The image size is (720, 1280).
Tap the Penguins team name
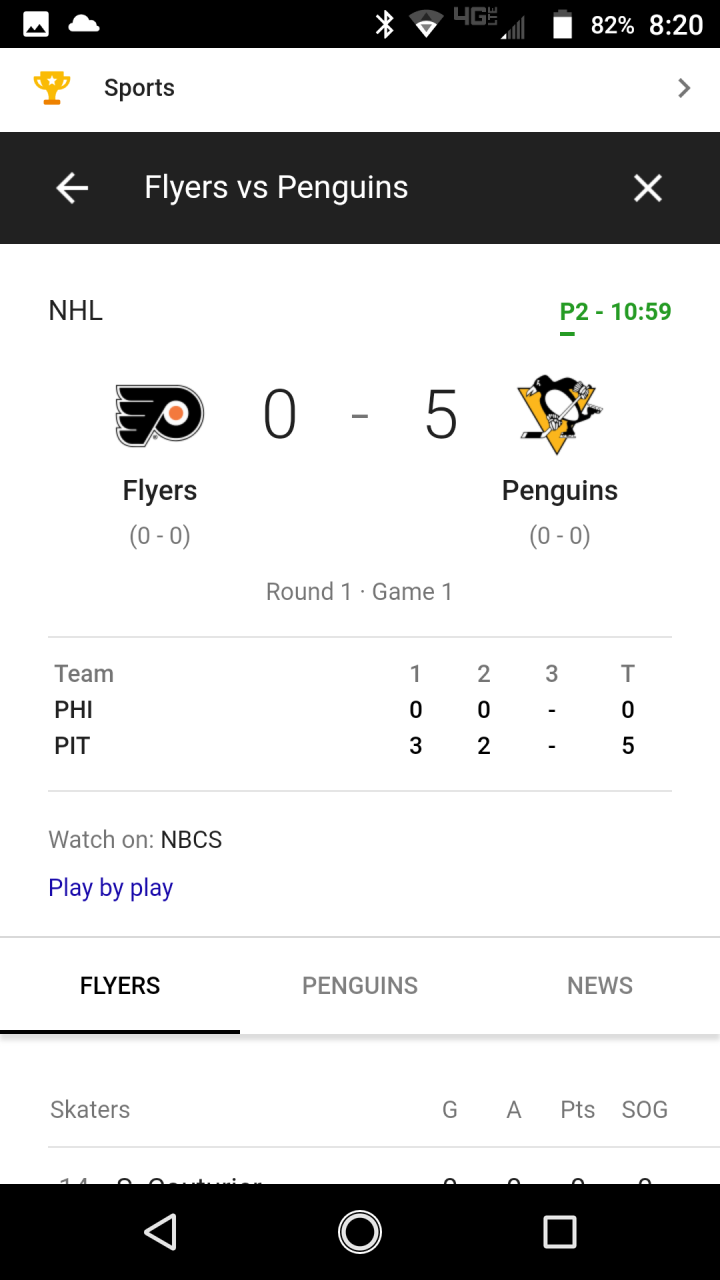(560, 491)
